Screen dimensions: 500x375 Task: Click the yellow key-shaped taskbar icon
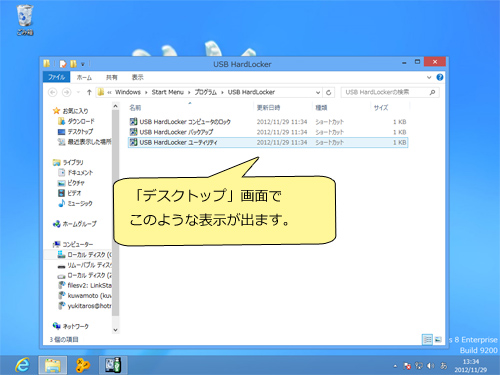pyautogui.click(x=82, y=365)
